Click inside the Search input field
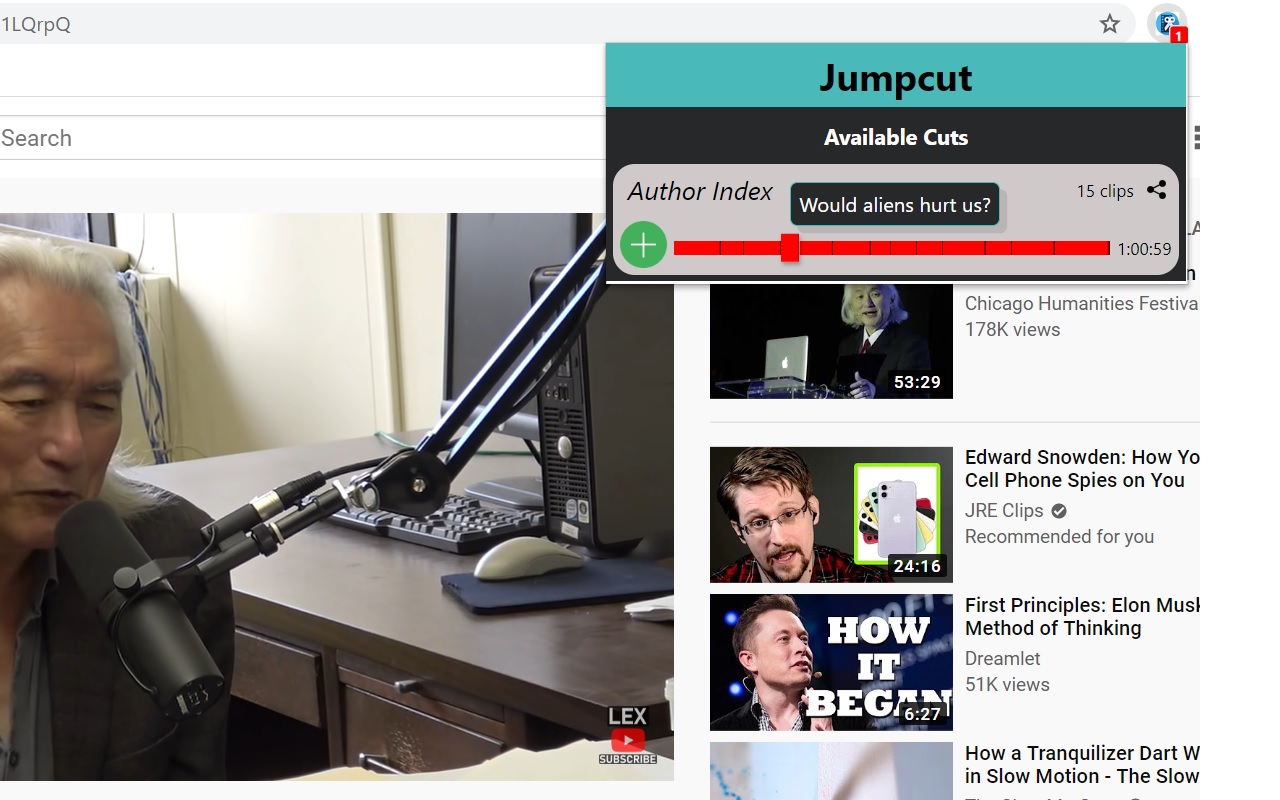This screenshot has height=800, width=1280. 200,138
